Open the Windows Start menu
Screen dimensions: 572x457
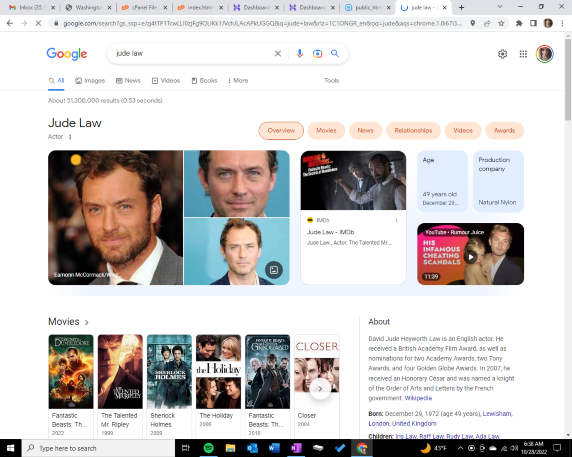tap(11, 448)
